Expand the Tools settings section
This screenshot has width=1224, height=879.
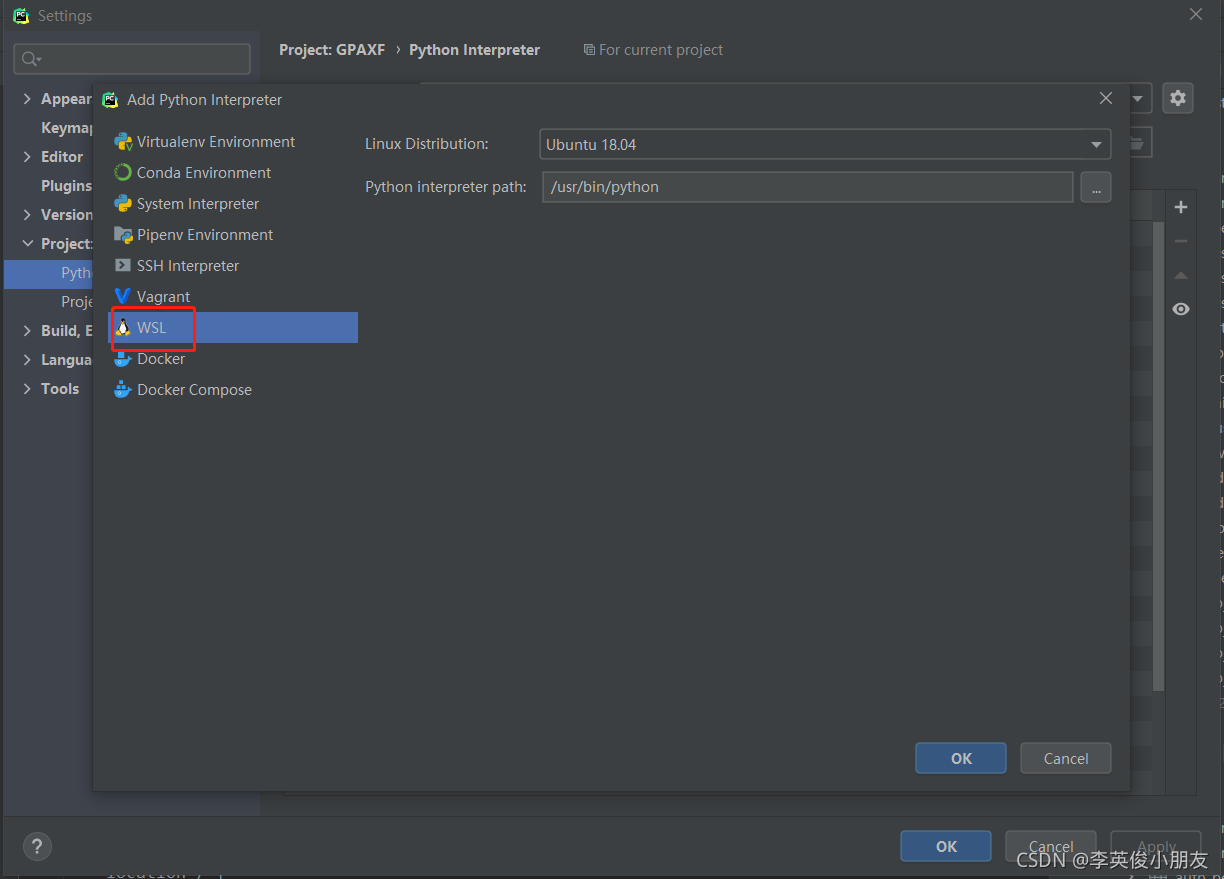(x=27, y=389)
